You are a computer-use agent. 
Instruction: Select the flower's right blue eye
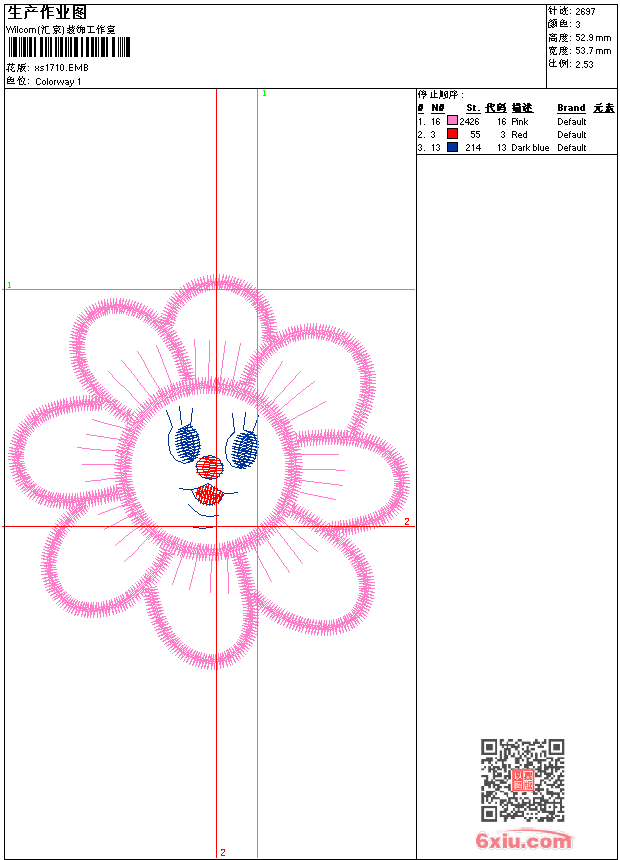(x=243, y=448)
